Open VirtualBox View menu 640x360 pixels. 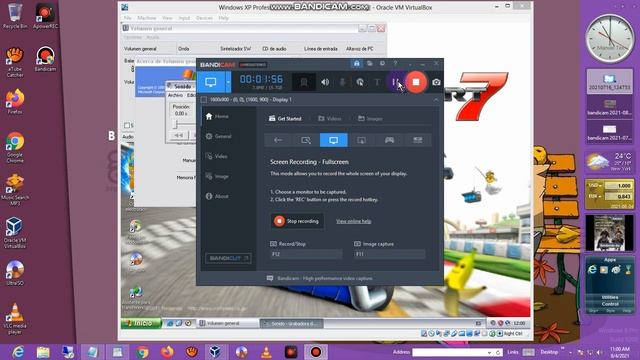coord(167,18)
